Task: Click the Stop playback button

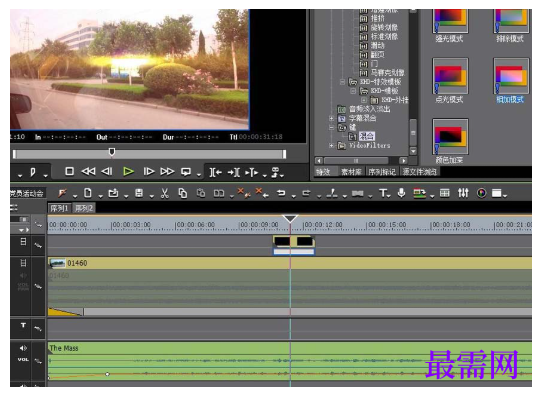Action: pyautogui.click(x=70, y=171)
